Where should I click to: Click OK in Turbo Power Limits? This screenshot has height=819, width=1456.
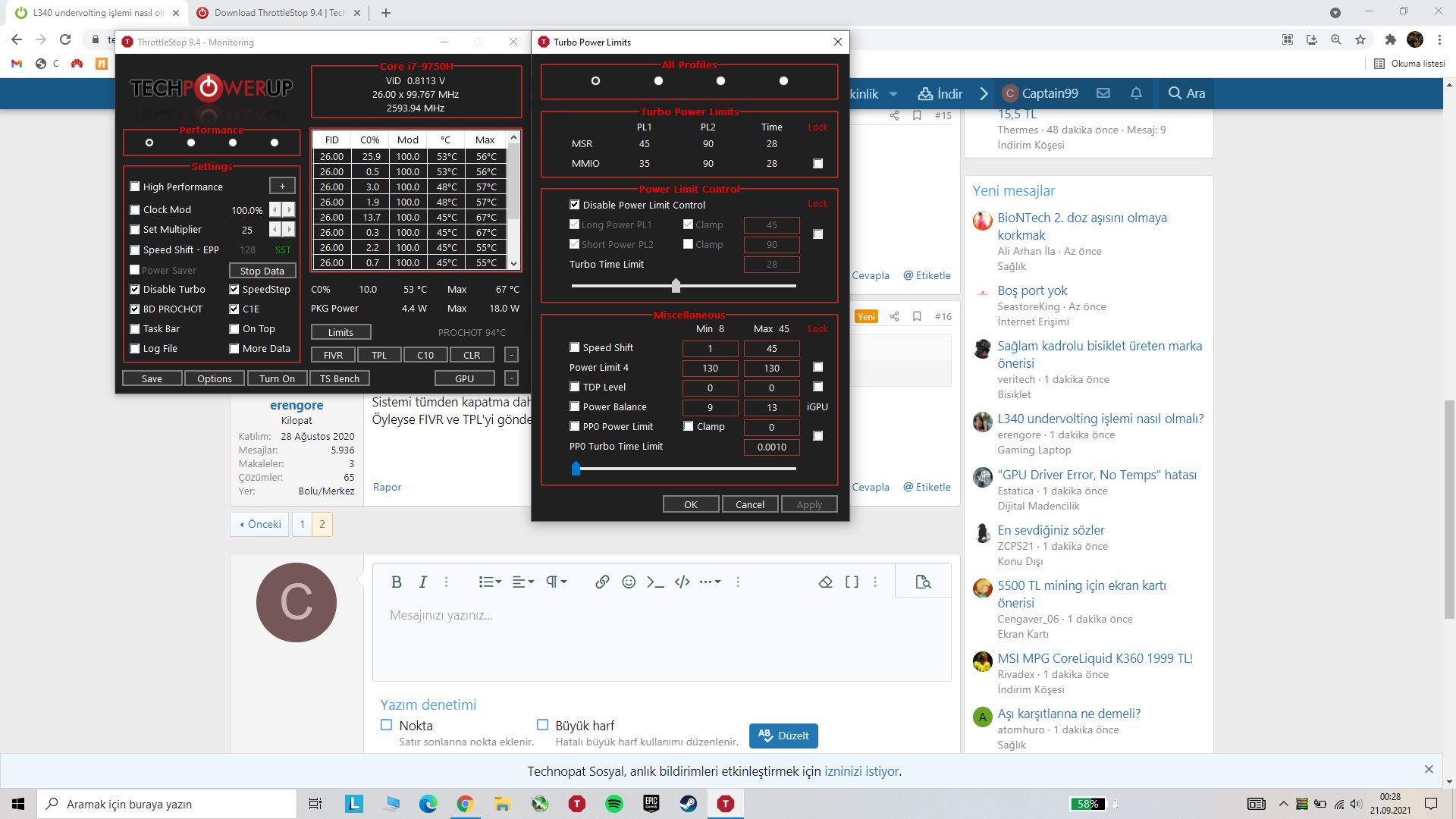(x=690, y=504)
